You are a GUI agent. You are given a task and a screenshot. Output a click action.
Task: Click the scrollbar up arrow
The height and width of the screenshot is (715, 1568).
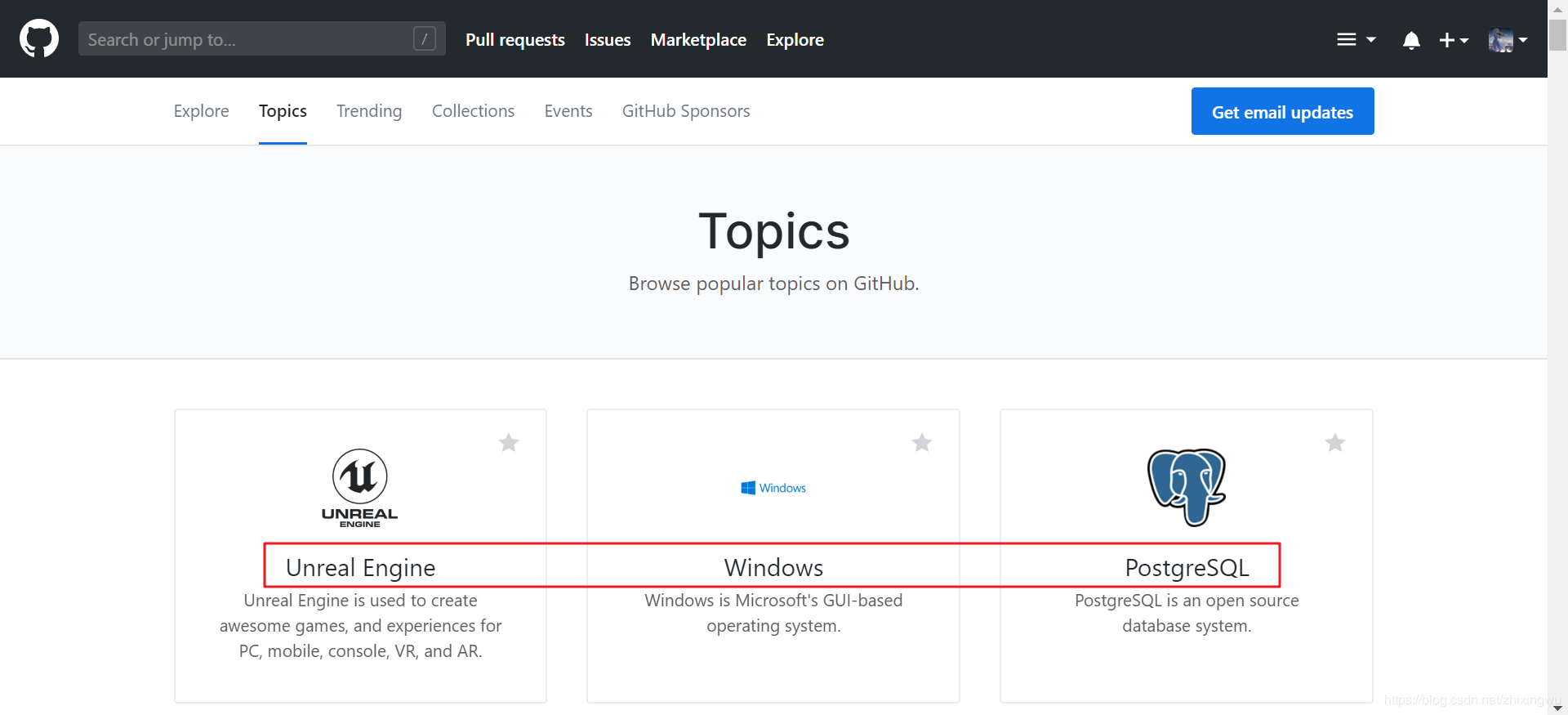point(1557,8)
